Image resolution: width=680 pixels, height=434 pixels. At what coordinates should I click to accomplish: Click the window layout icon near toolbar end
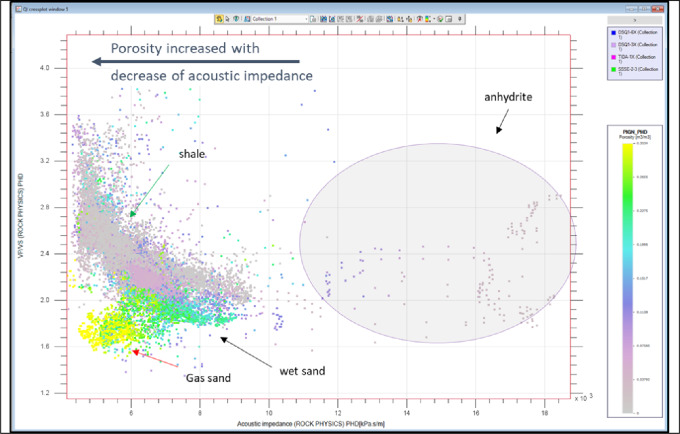tap(449, 19)
